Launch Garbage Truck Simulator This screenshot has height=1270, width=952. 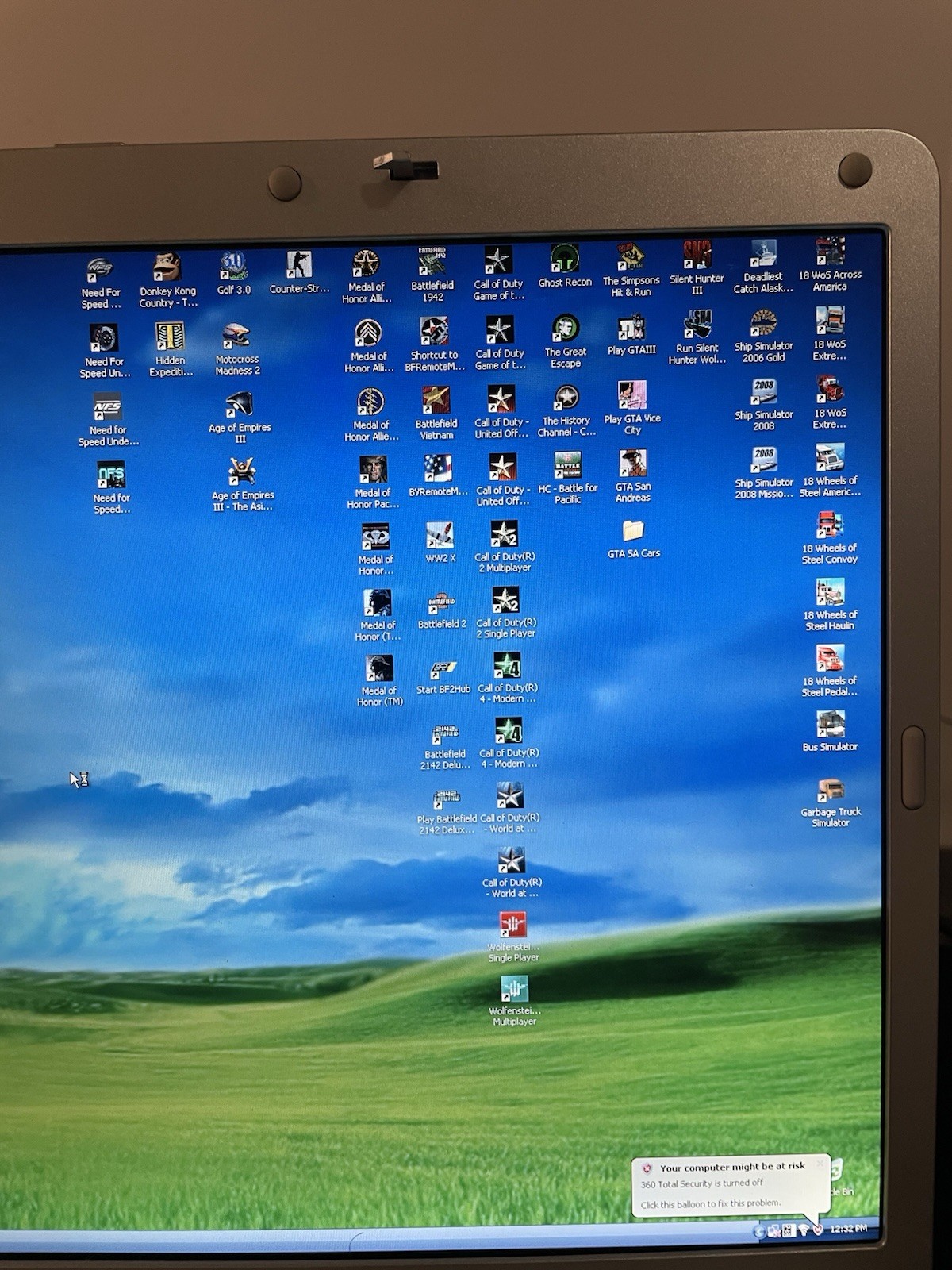(x=831, y=803)
